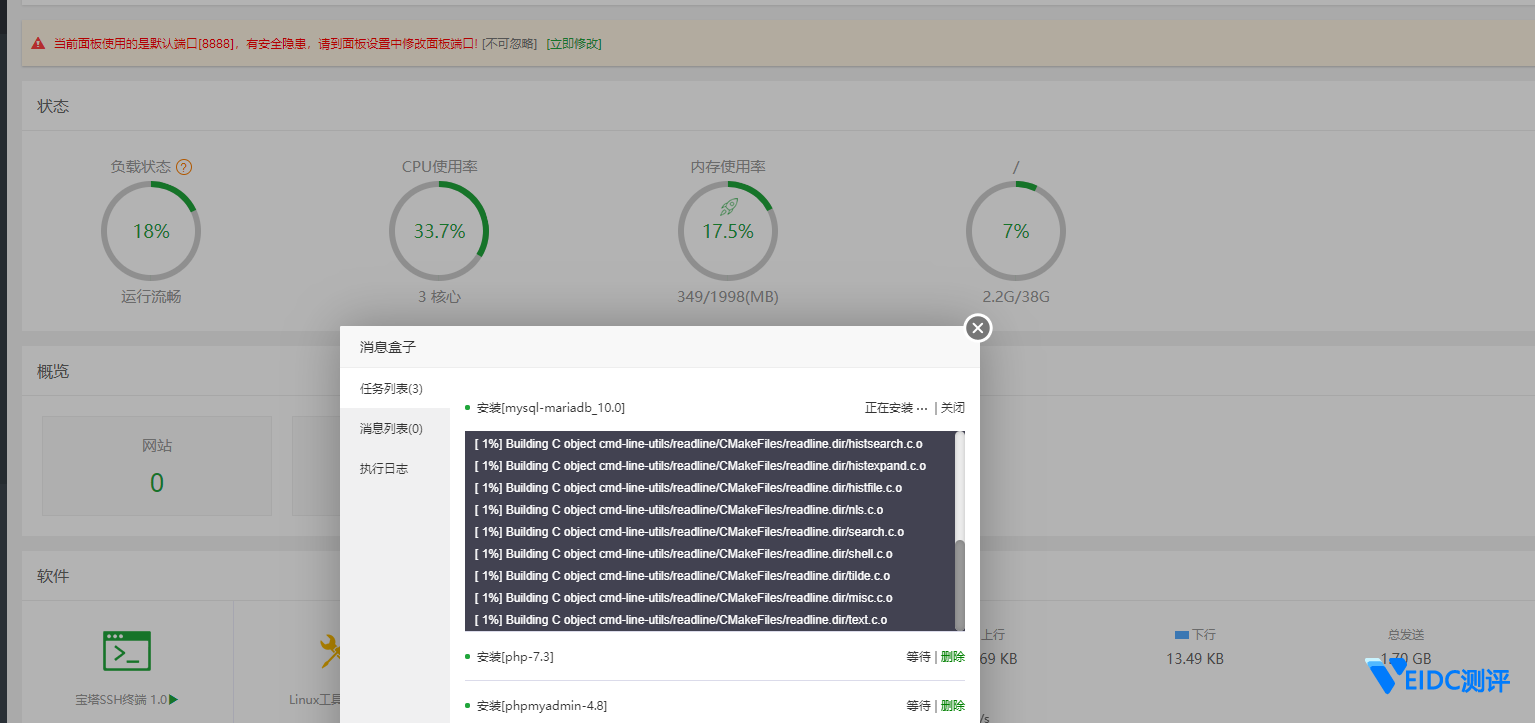The width and height of the screenshot is (1535, 723).
Task: Click the 负载状态 18% circular gauge
Action: point(151,231)
